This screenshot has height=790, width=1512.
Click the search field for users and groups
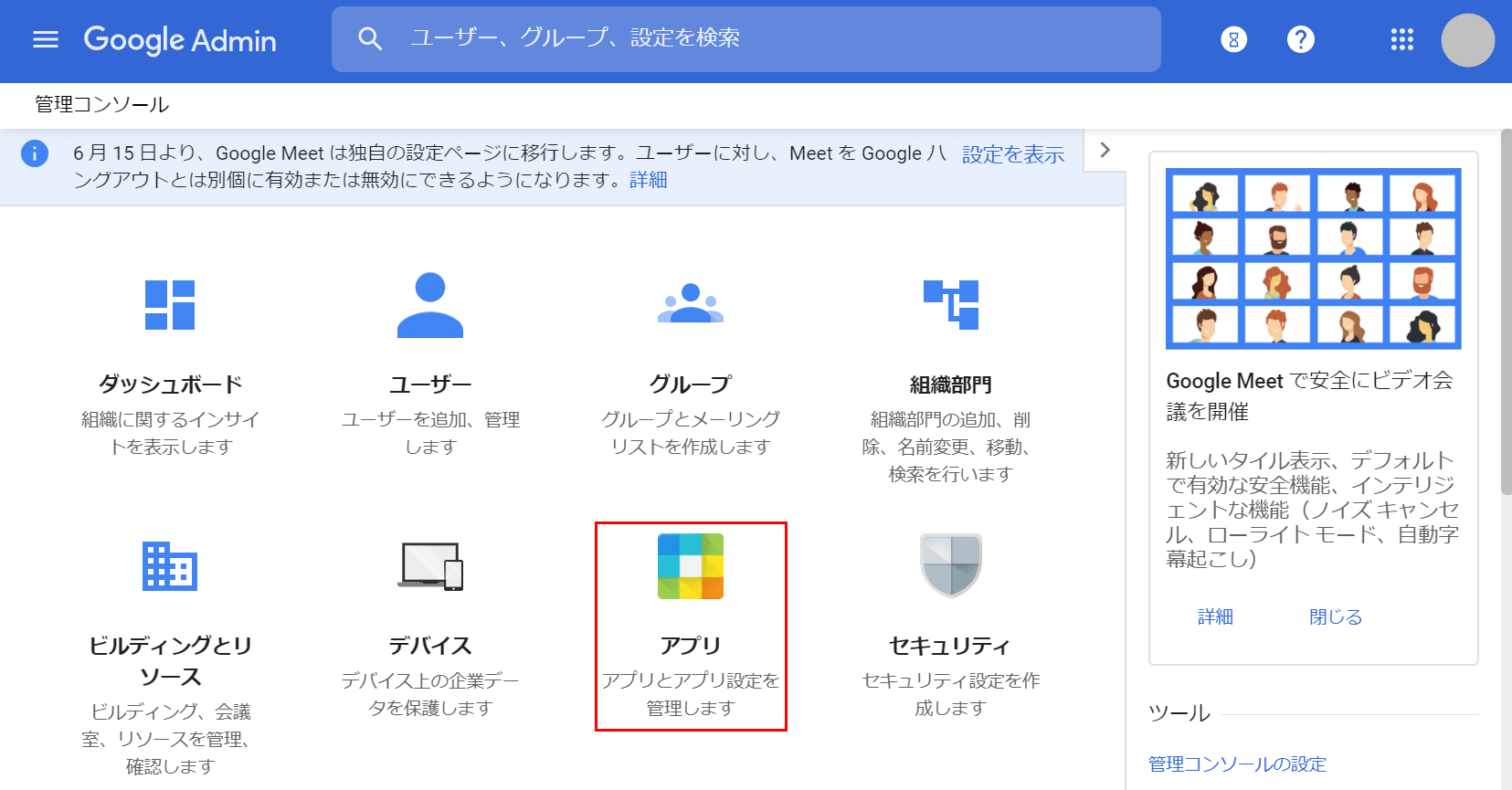[745, 38]
